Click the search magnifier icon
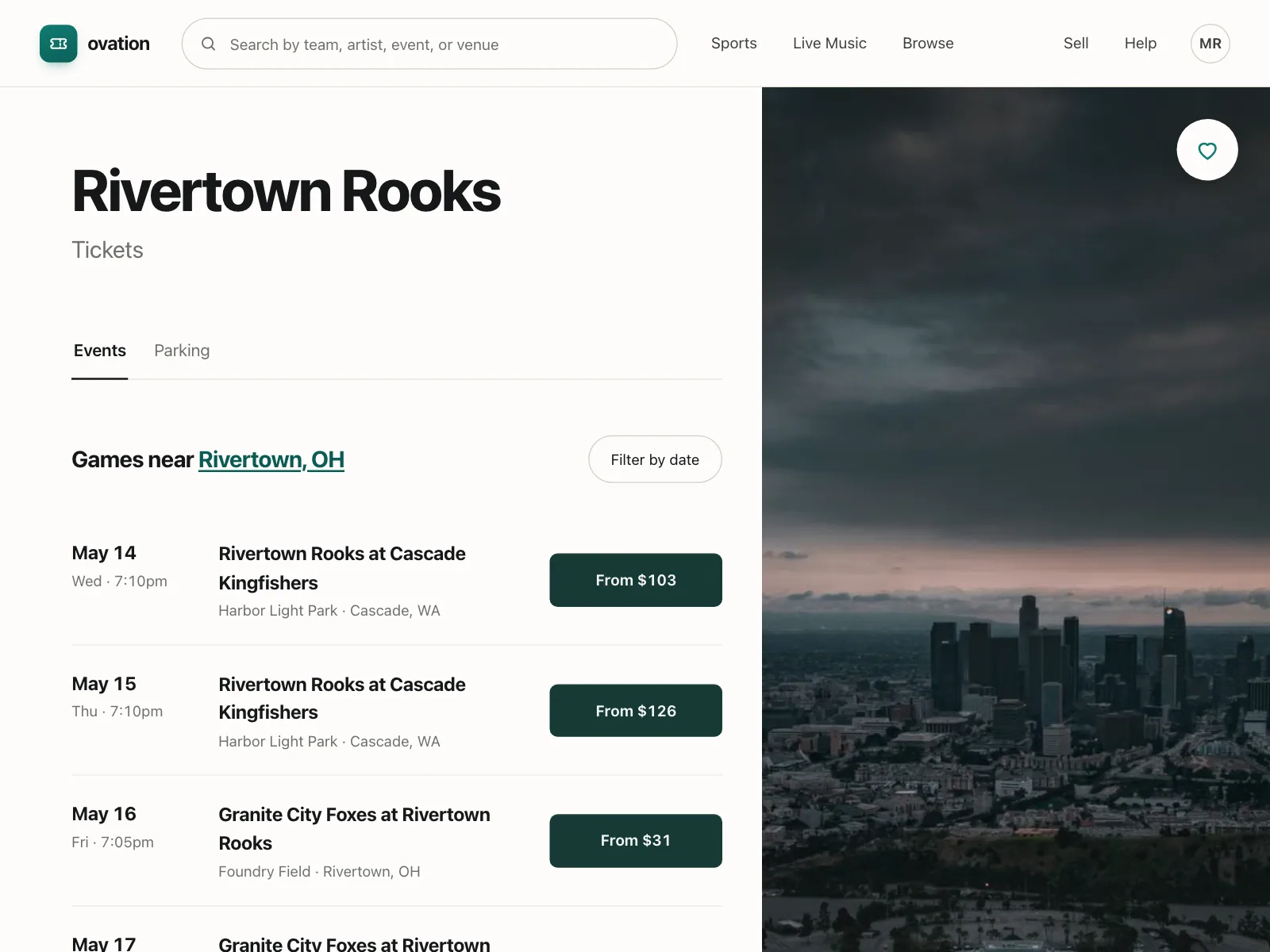 click(209, 44)
